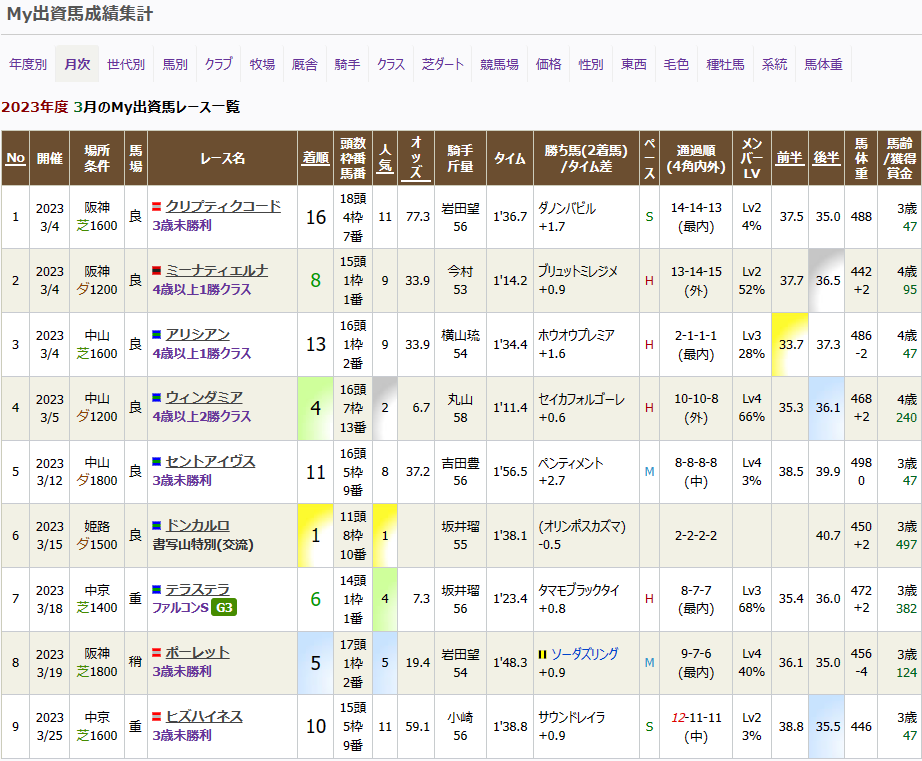922x761 pixels.
Task: Select the 競馬場 tab
Action: tap(499, 64)
